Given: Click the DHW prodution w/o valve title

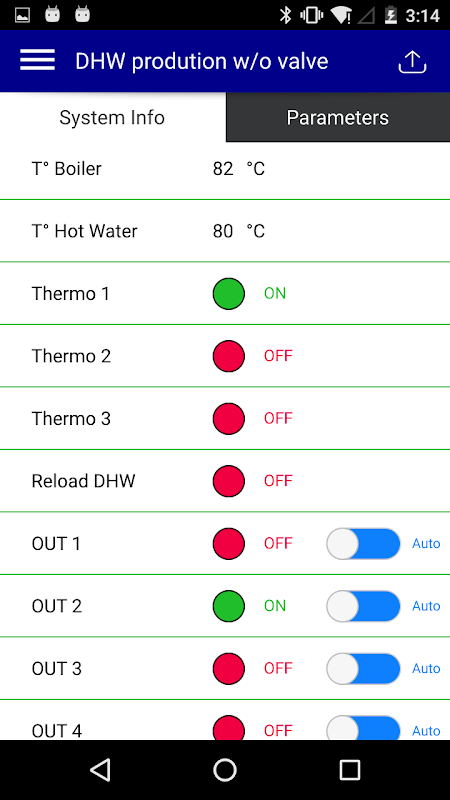Looking at the screenshot, I should (x=202, y=62).
